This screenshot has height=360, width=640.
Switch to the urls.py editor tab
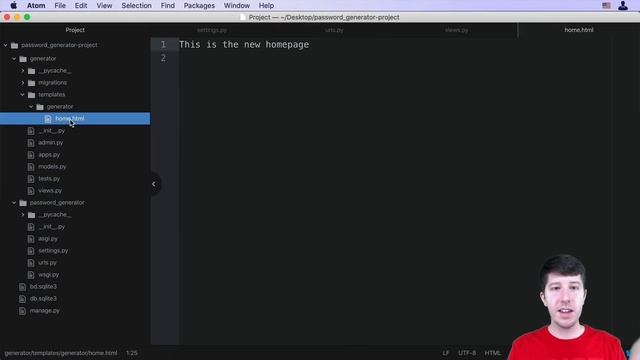[x=334, y=30]
